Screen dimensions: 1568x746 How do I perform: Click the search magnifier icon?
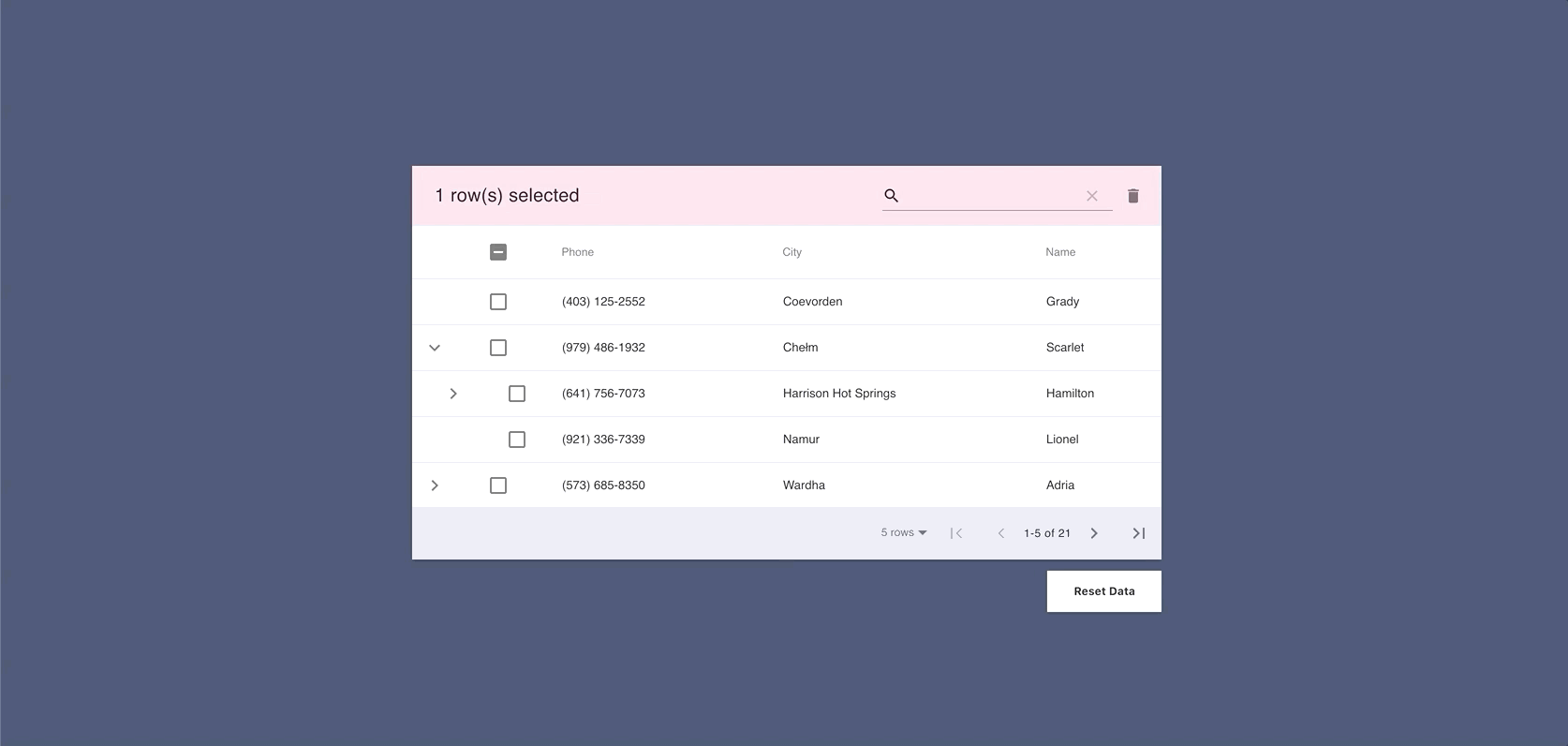[x=892, y=195]
